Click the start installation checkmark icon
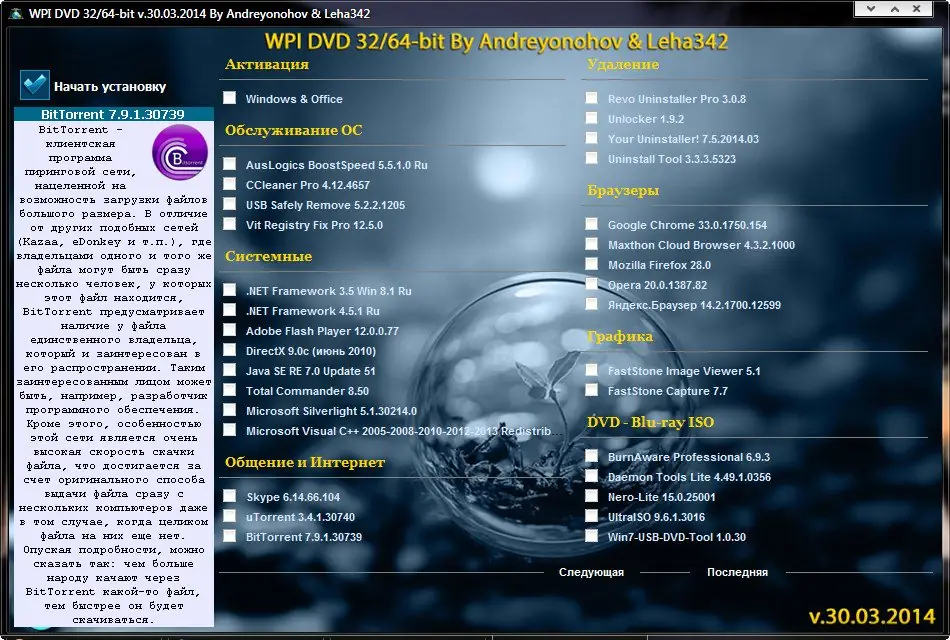The height and width of the screenshot is (640, 950). [35, 85]
